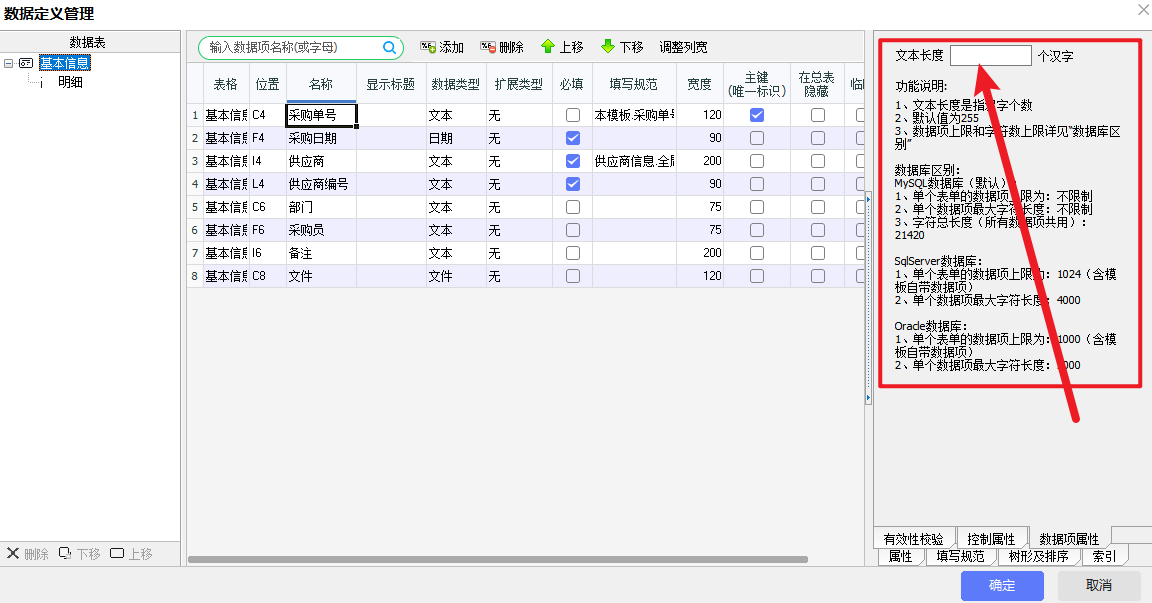Screen dimensions: 1152x603
Task: Switch to the 属性 tab
Action: coord(901,557)
